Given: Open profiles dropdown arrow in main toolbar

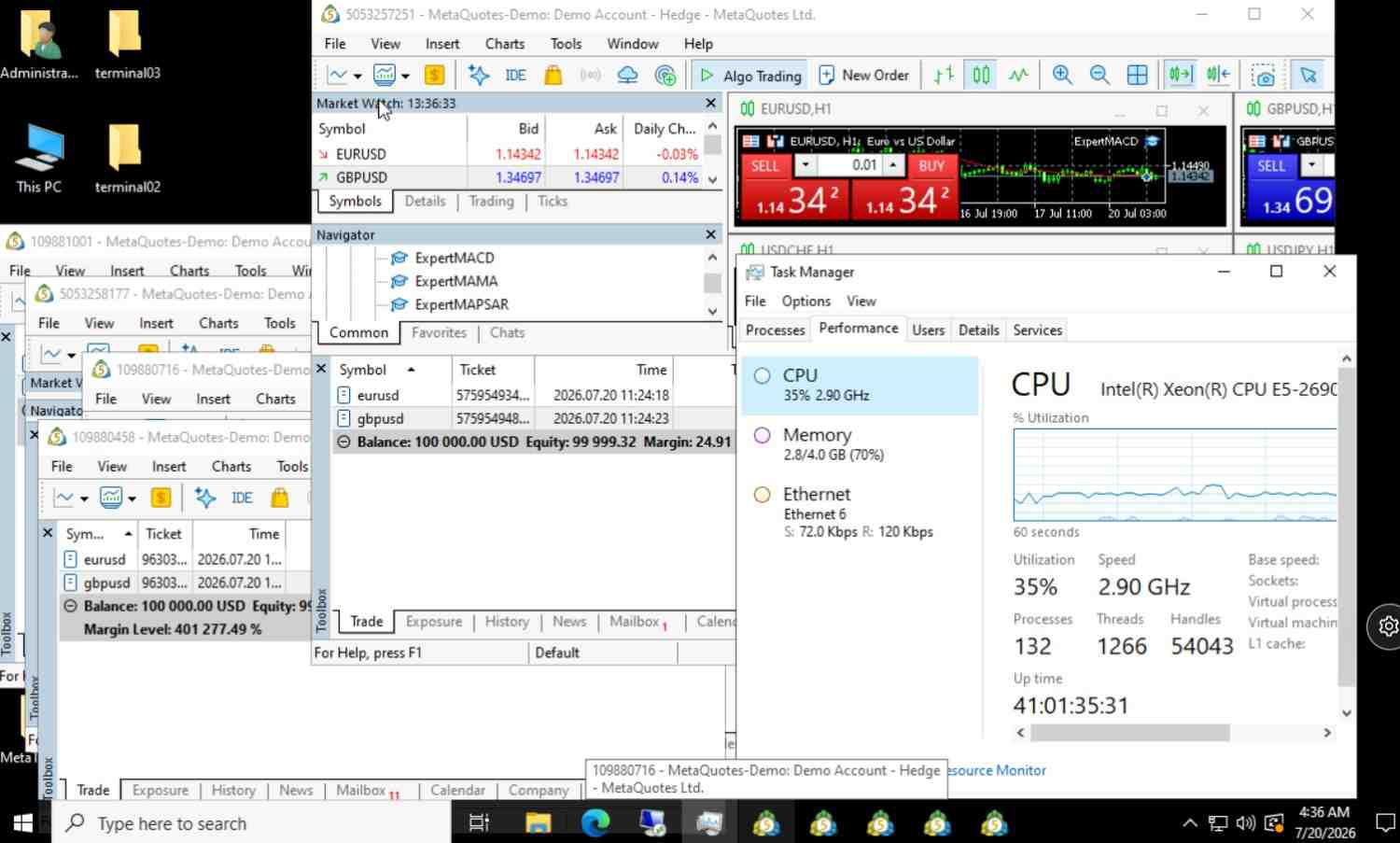Looking at the screenshot, I should click(x=405, y=77).
